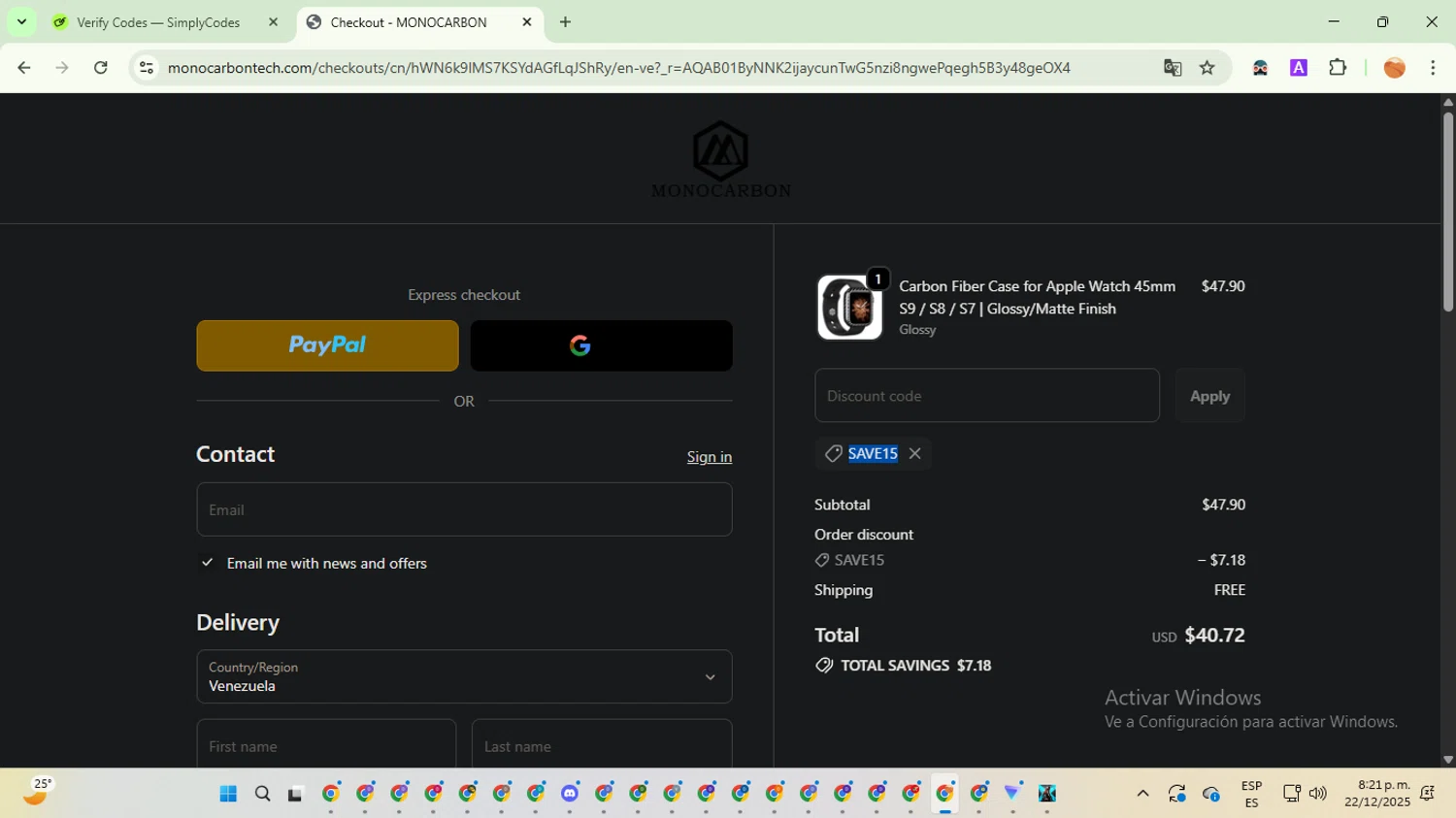Switch to Verify Codes — SimplyCodes tab
The width and height of the screenshot is (1456, 818).
pyautogui.click(x=158, y=22)
